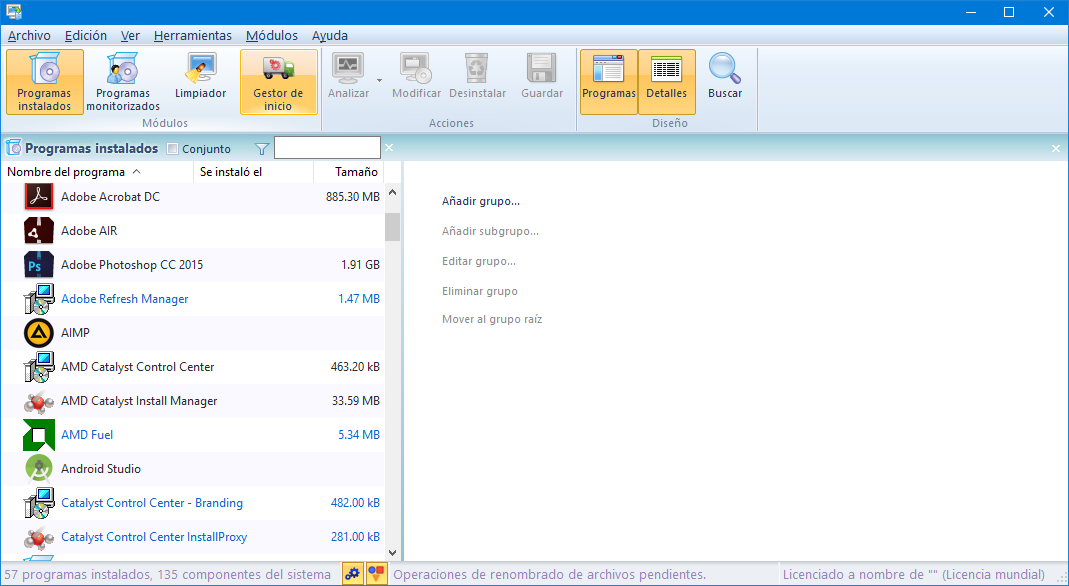Click the Licenciado a nombre de status text
This screenshot has height=586, width=1069.
pyautogui.click(x=914, y=575)
